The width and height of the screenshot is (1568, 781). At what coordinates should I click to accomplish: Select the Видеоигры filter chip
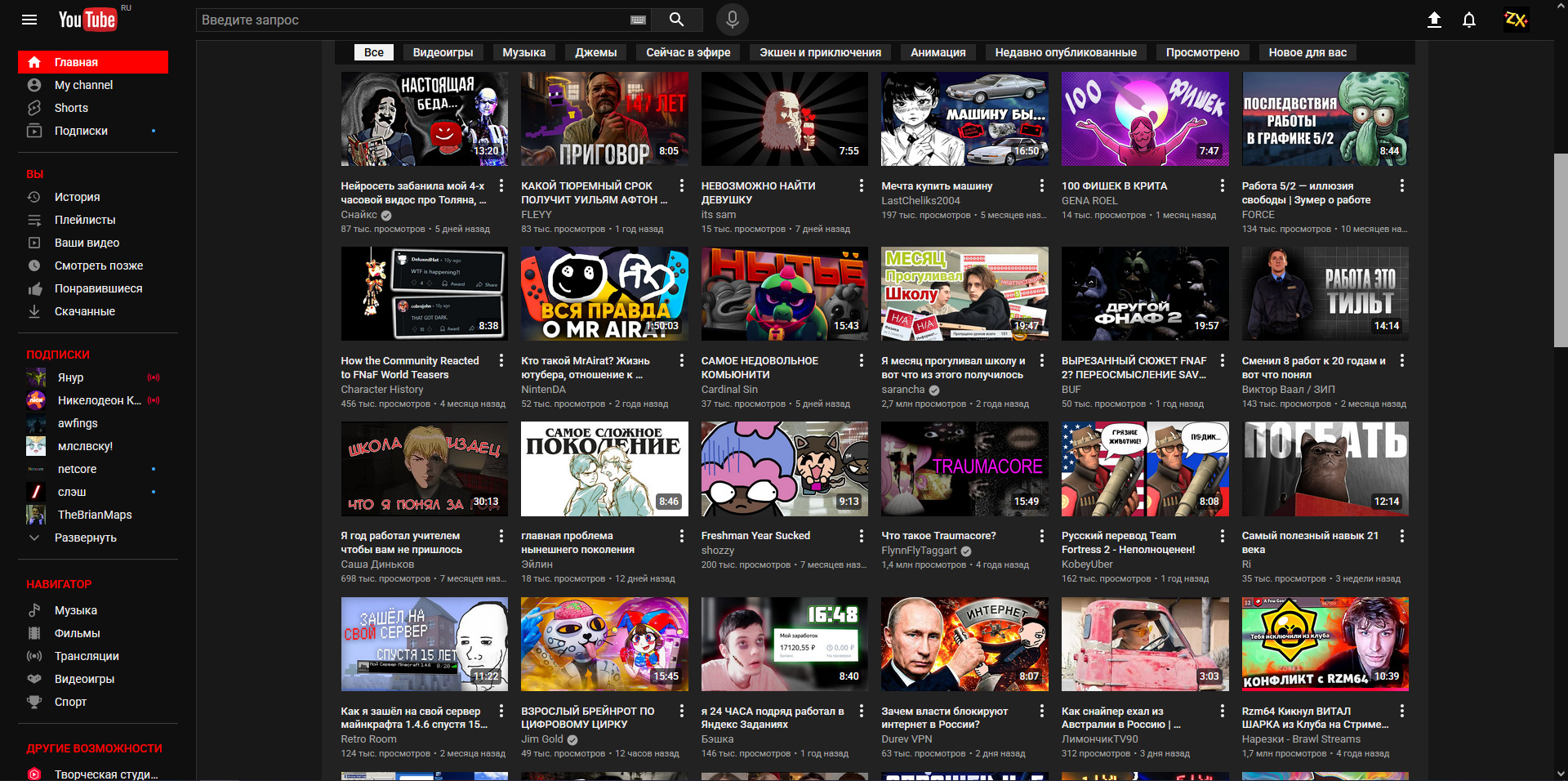(x=443, y=52)
